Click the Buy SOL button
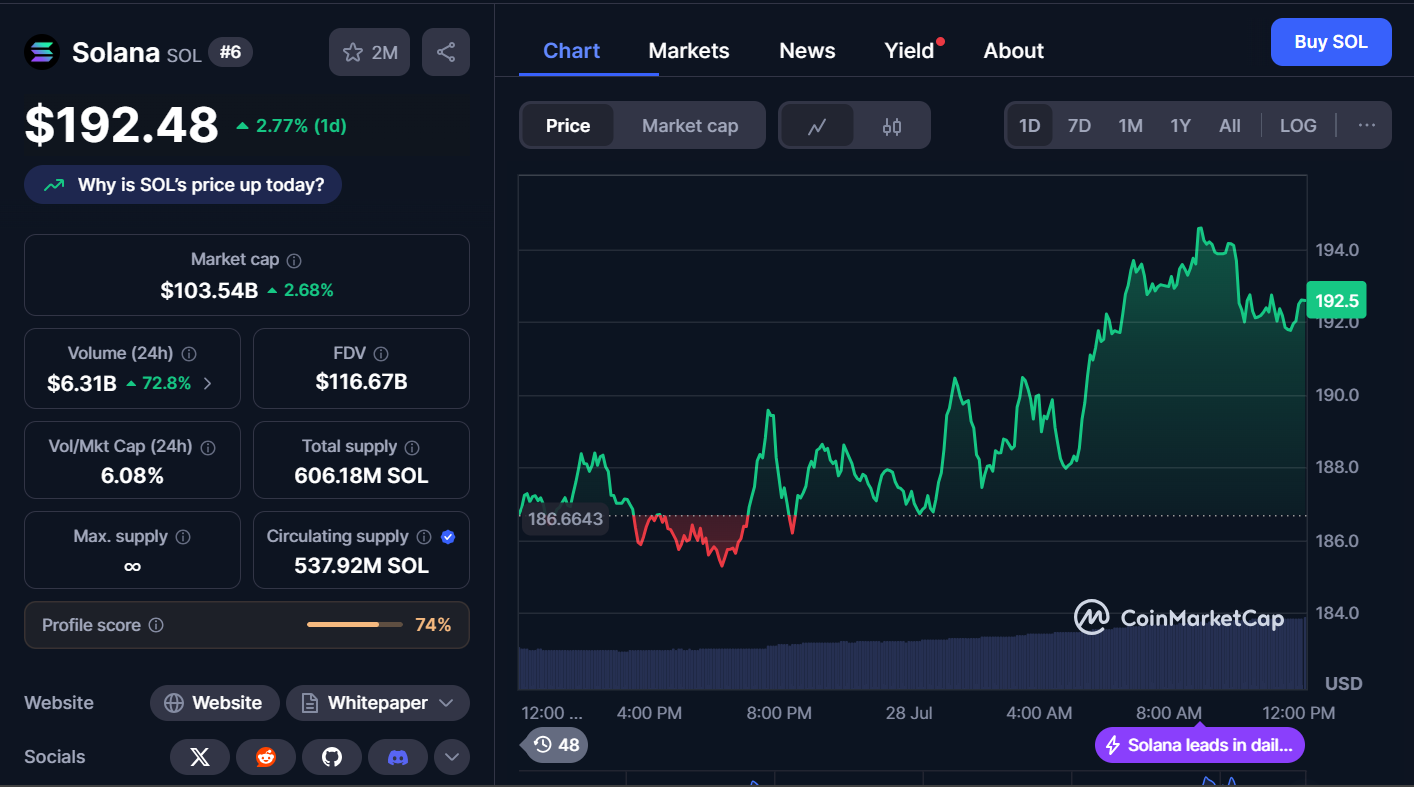The height and width of the screenshot is (787, 1414). coord(1331,42)
